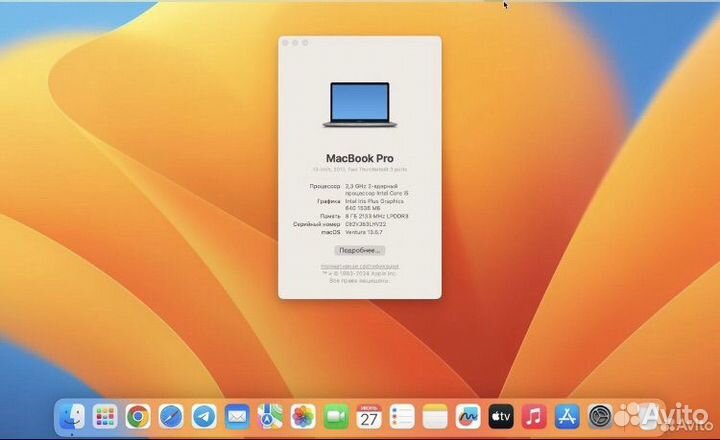This screenshot has width=720, height=440.
Task: Click the Память label
Action: (x=330, y=216)
